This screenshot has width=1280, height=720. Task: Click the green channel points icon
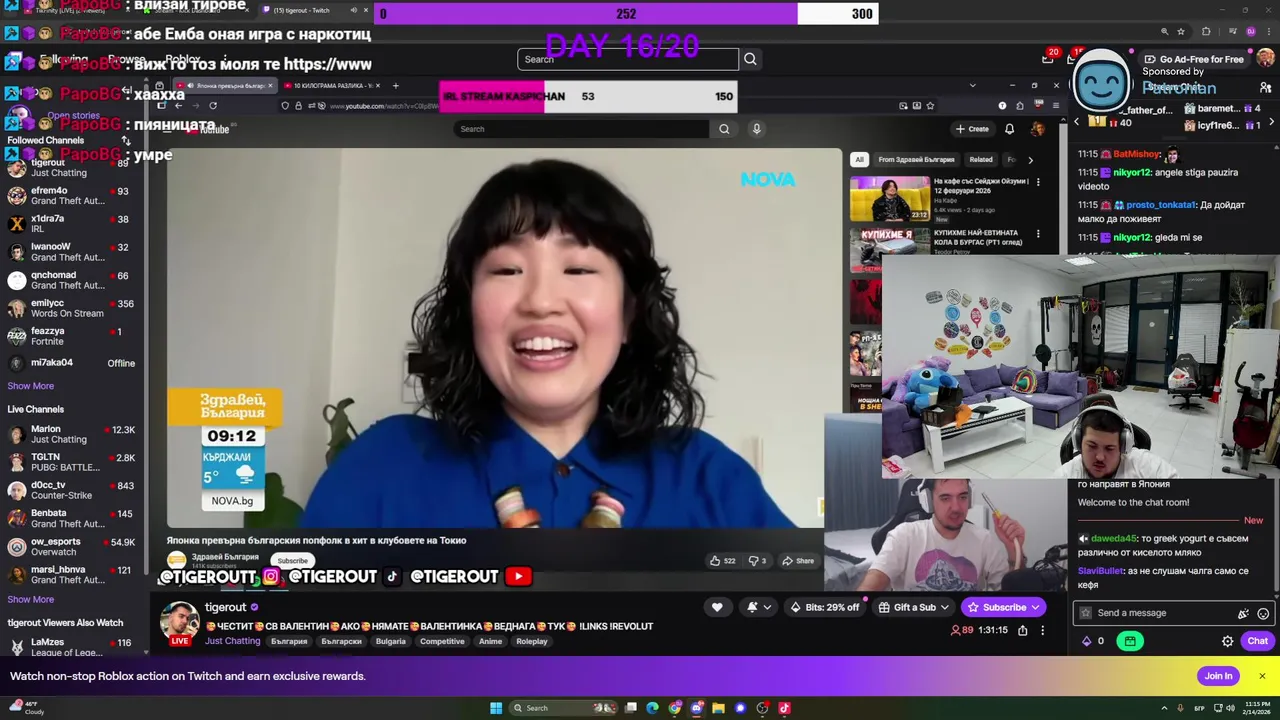click(1130, 641)
